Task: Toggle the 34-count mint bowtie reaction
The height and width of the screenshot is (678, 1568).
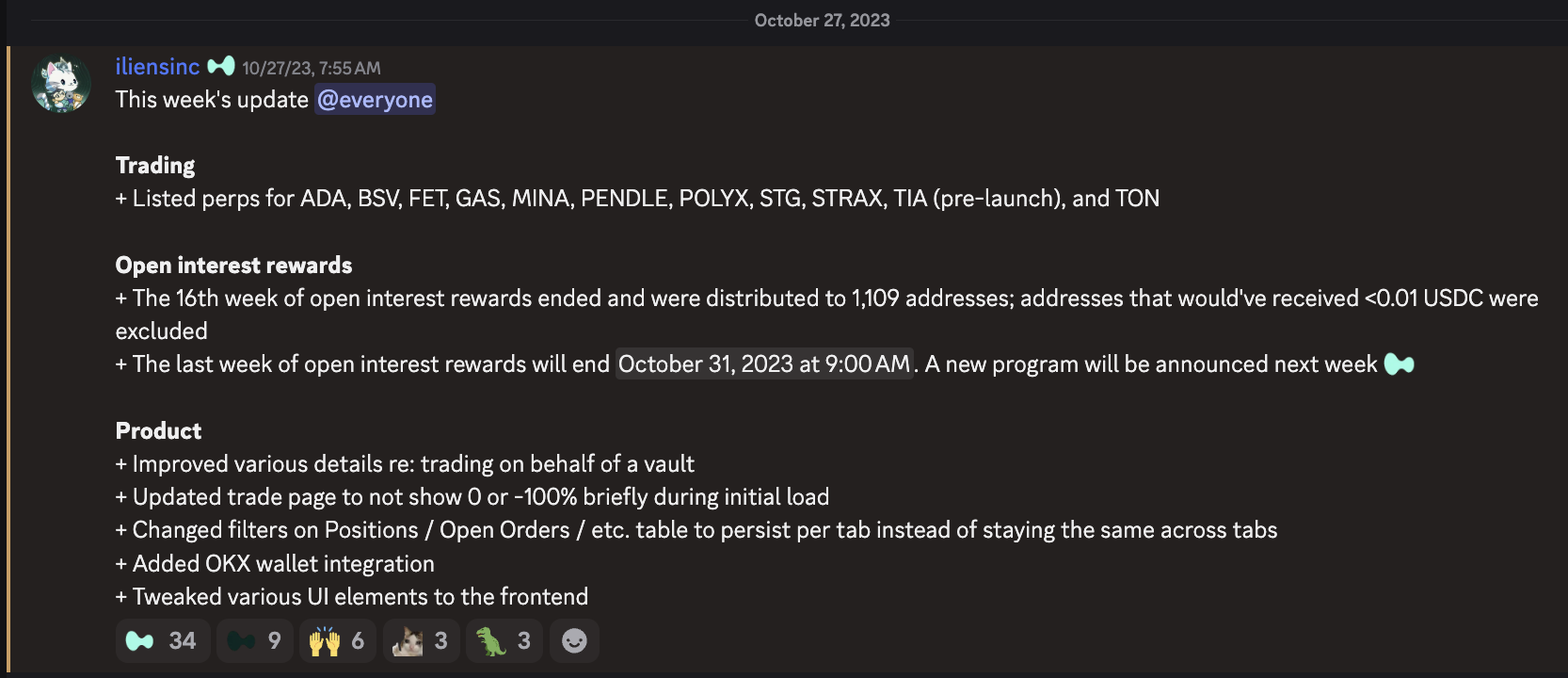Action: click(162, 640)
